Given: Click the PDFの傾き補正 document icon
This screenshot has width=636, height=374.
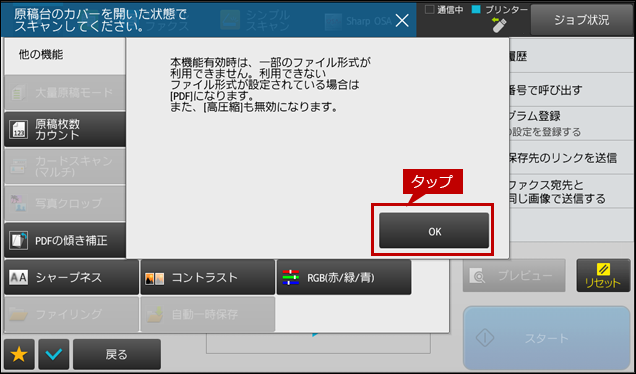Looking at the screenshot, I should point(19,241).
